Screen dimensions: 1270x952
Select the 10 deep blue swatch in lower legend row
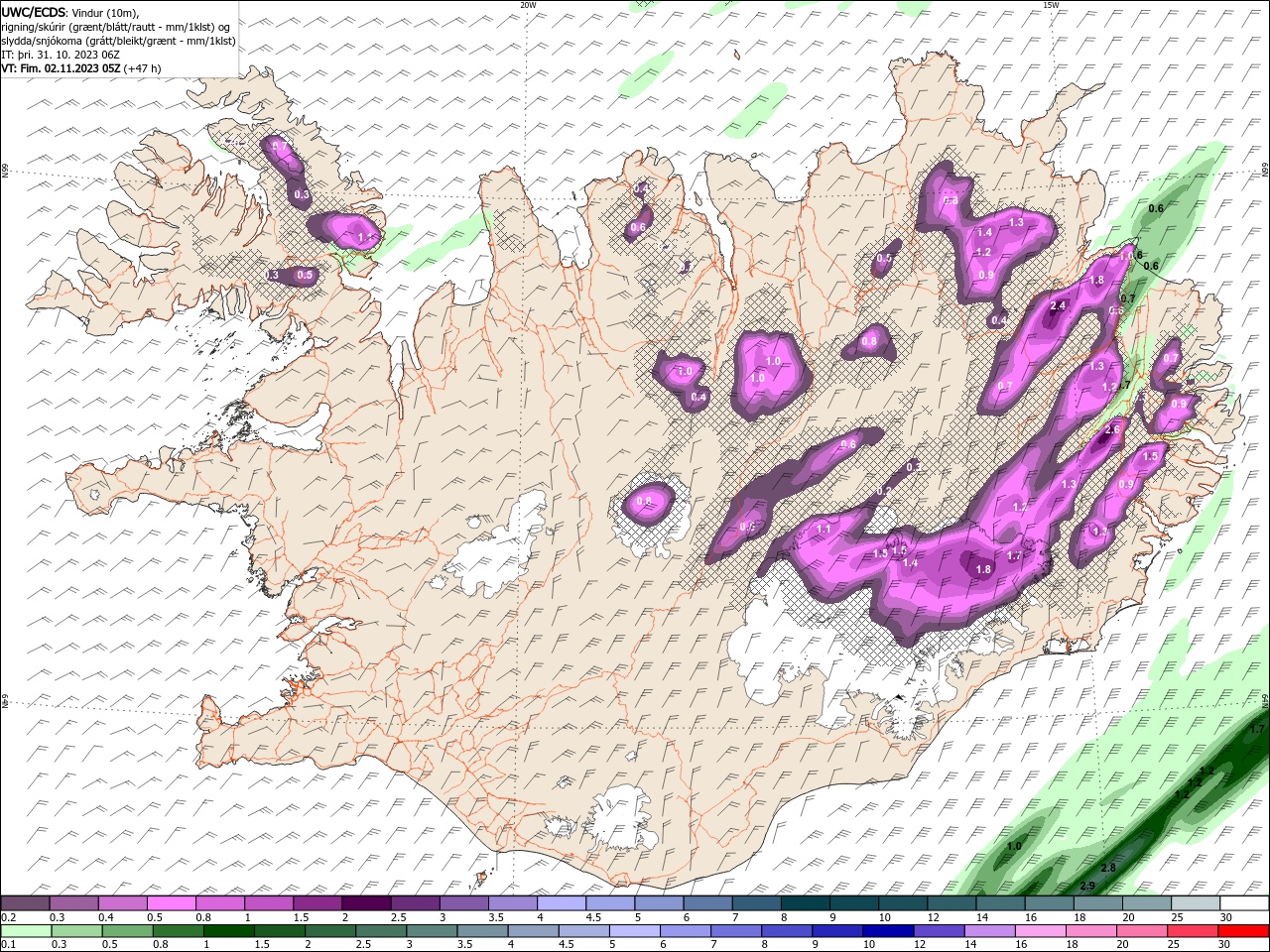coord(888,931)
